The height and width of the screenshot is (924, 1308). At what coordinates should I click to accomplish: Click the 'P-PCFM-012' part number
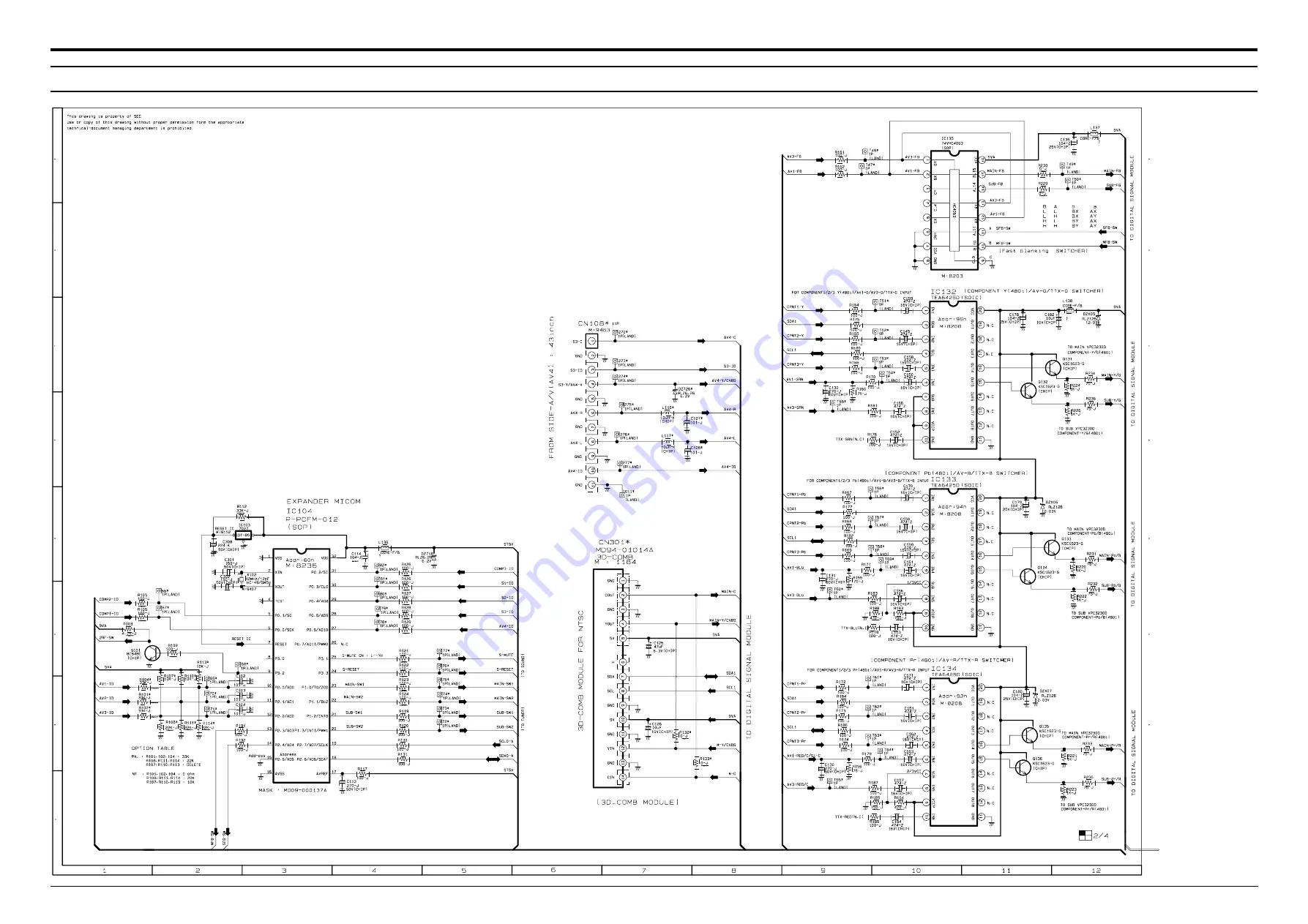click(313, 519)
